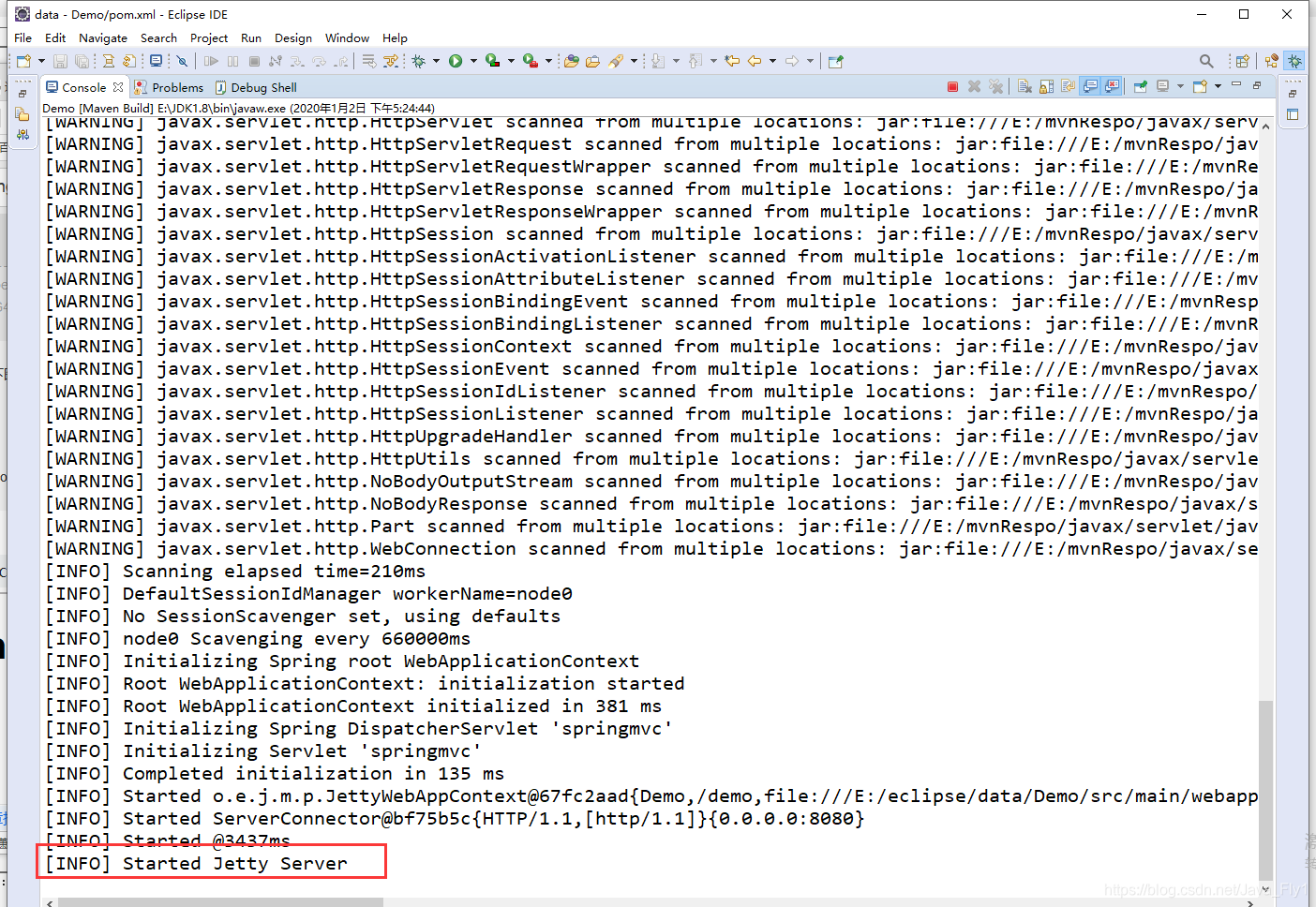
Task: Click the Suspend debug icon
Action: pos(232,61)
